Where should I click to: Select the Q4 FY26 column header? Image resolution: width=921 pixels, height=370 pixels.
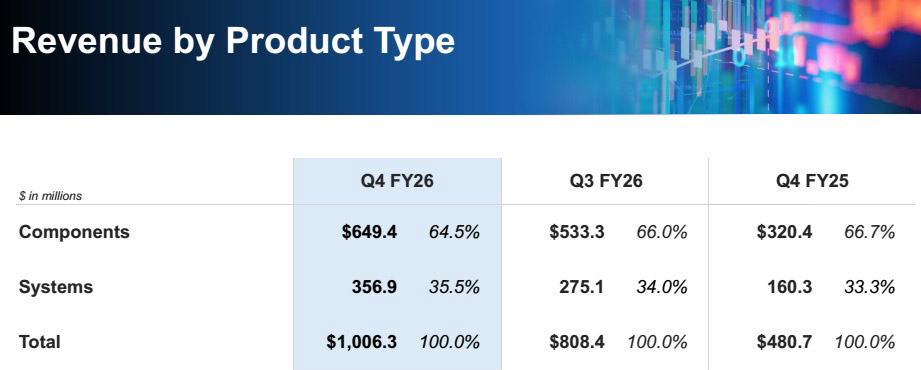pyautogui.click(x=397, y=181)
